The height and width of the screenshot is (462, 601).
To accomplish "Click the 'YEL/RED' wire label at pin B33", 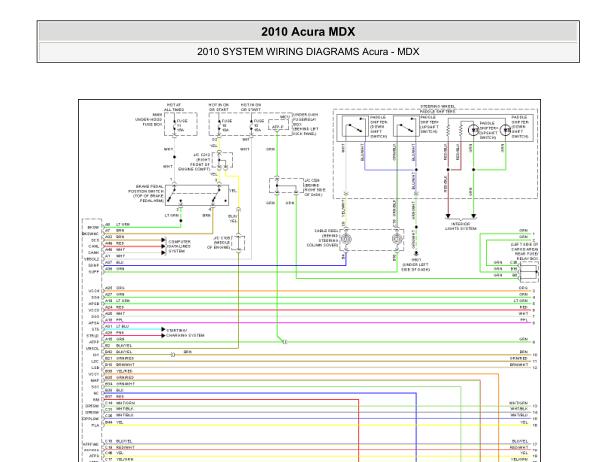I will point(124,371).
